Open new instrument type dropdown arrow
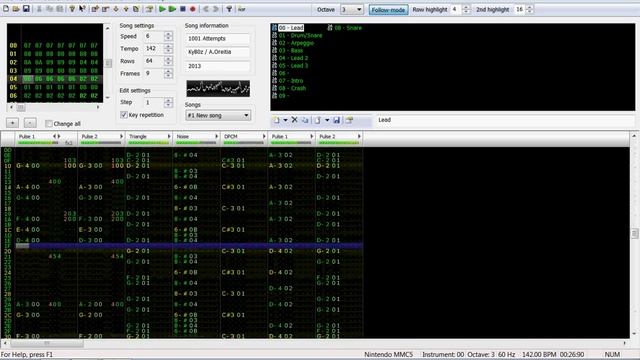The height and width of the screenshot is (360, 640). [x=285, y=120]
